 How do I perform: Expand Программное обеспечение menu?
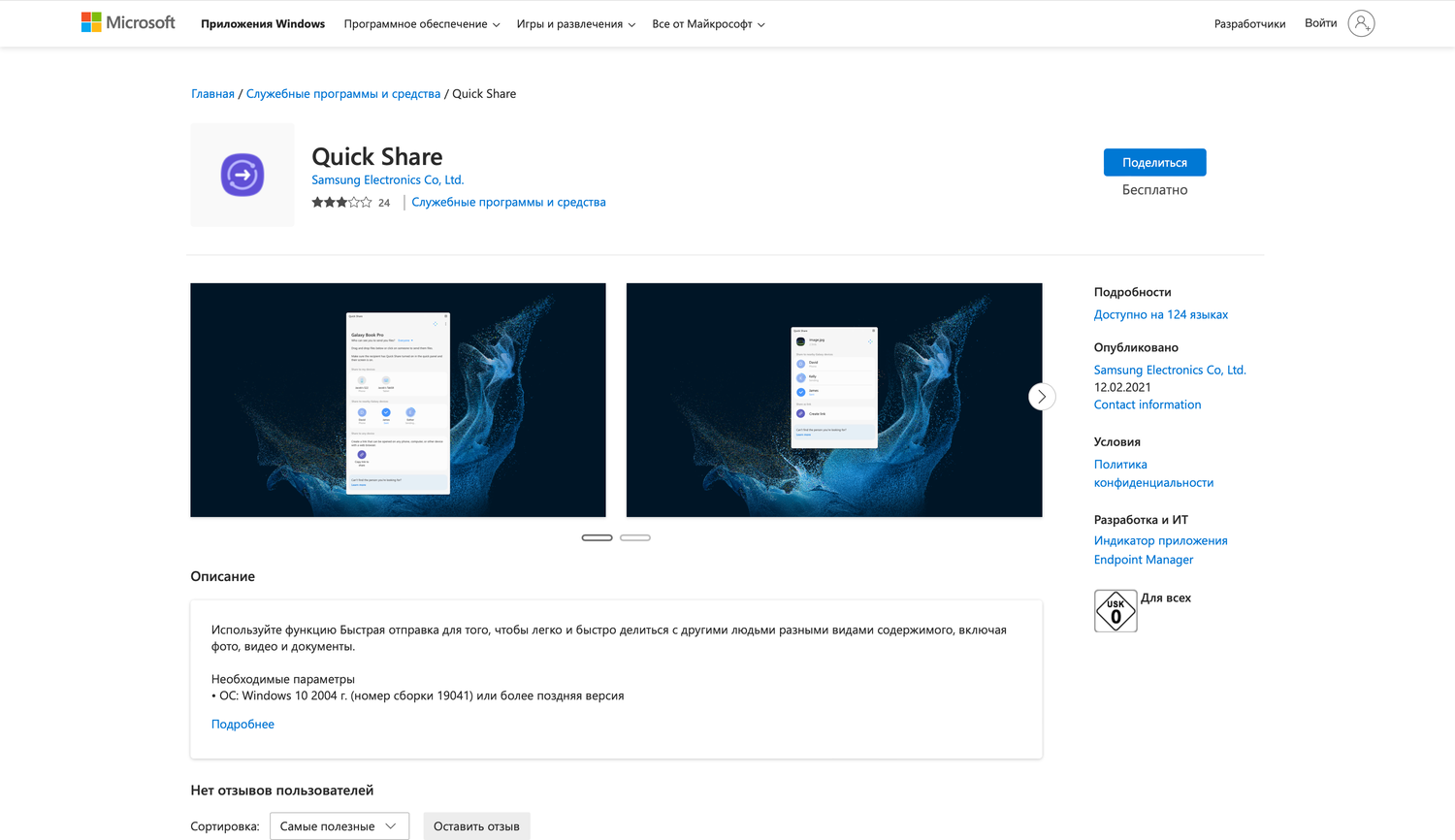point(422,24)
